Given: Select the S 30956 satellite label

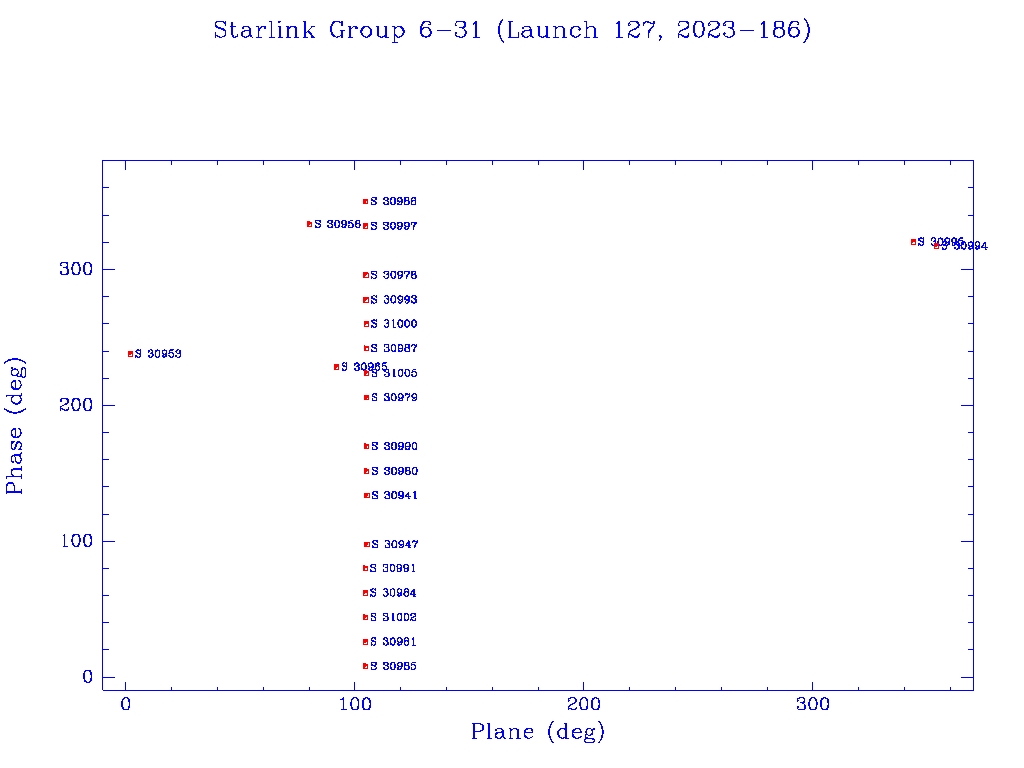Looking at the screenshot, I should [337, 224].
